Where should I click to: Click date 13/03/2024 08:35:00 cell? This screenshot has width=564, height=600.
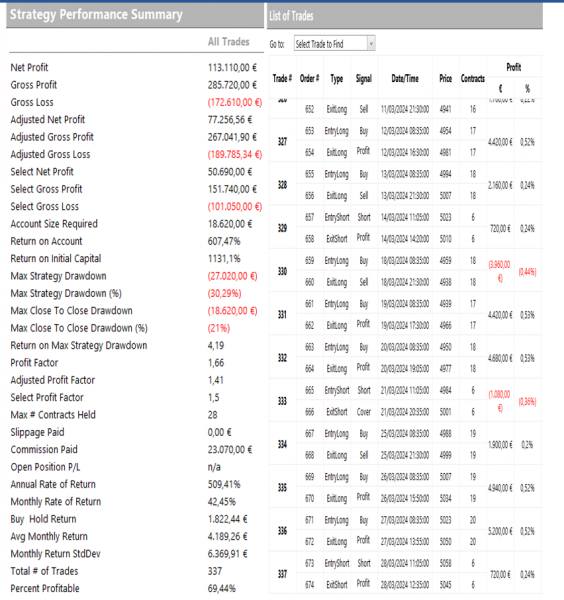click(405, 174)
